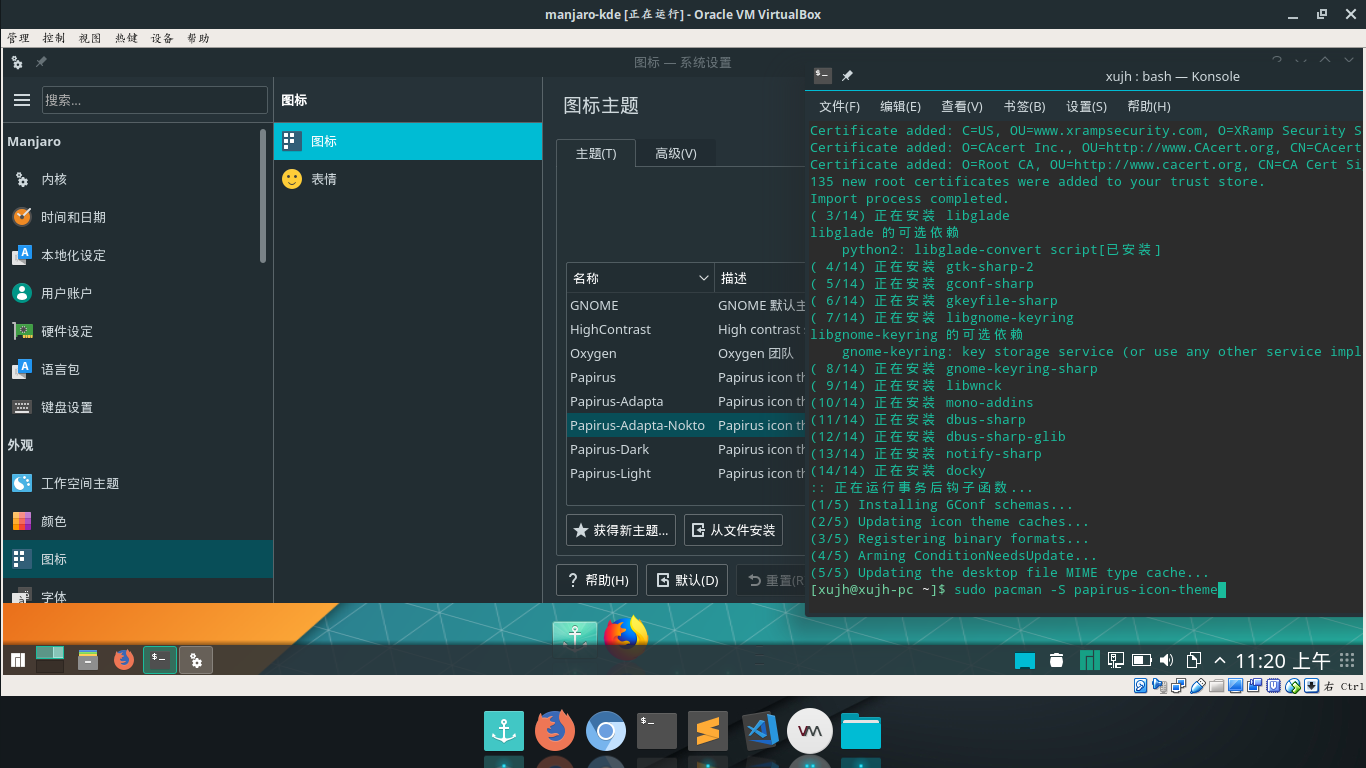
Task: Open the clipboard tray icon
Action: click(x=1194, y=660)
